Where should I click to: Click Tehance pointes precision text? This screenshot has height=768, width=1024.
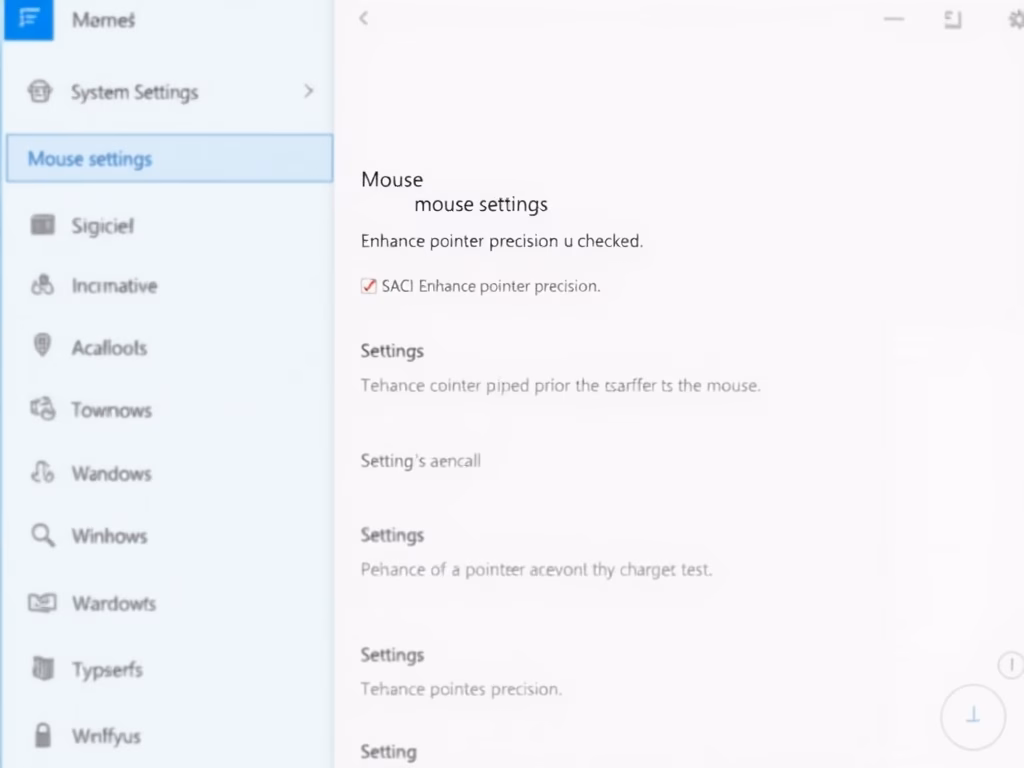461,689
